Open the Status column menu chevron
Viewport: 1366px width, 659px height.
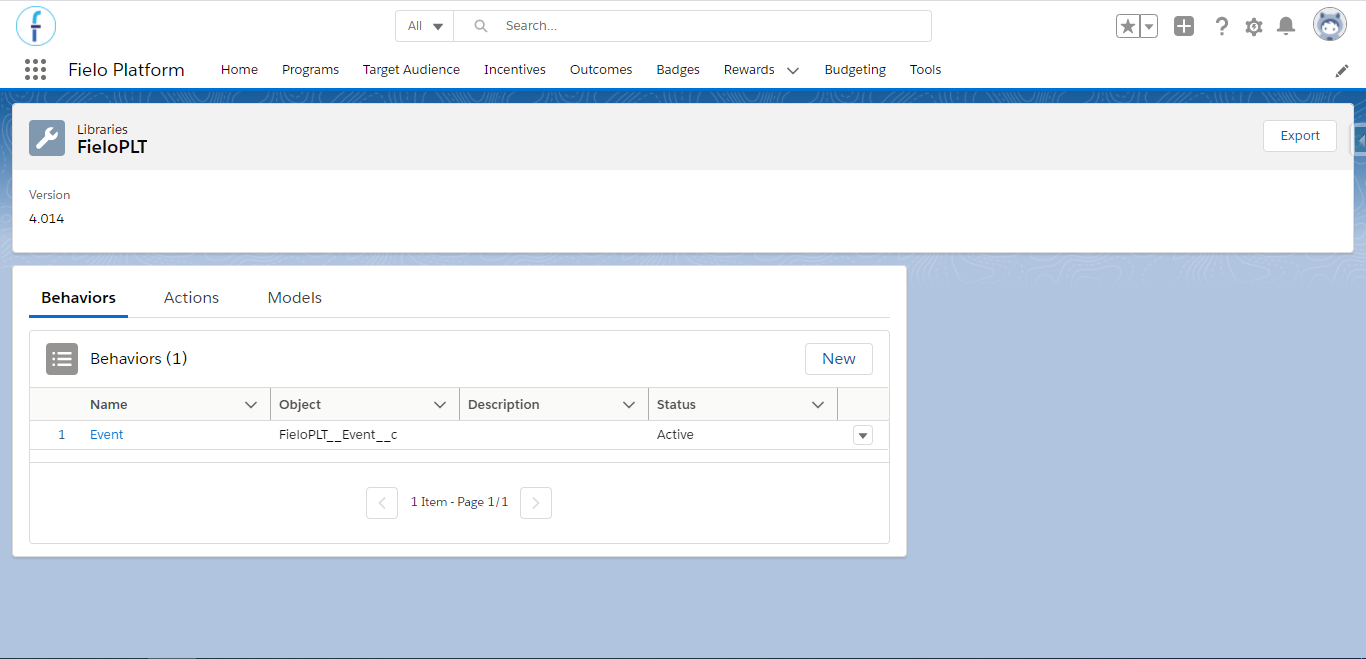(818, 405)
